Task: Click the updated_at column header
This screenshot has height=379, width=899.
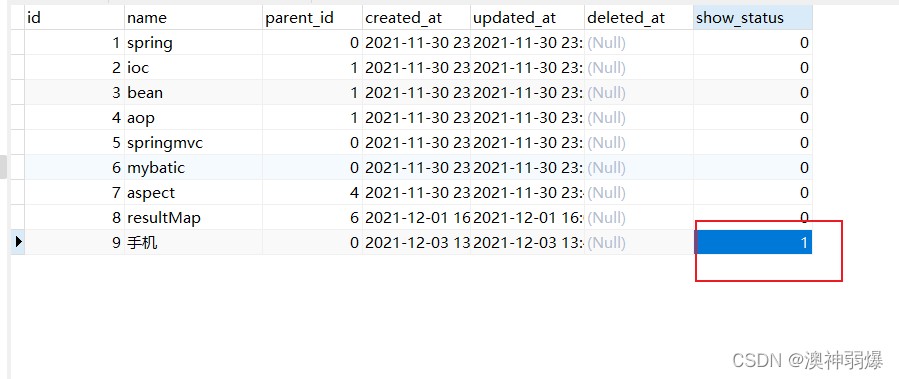Action: pos(527,18)
